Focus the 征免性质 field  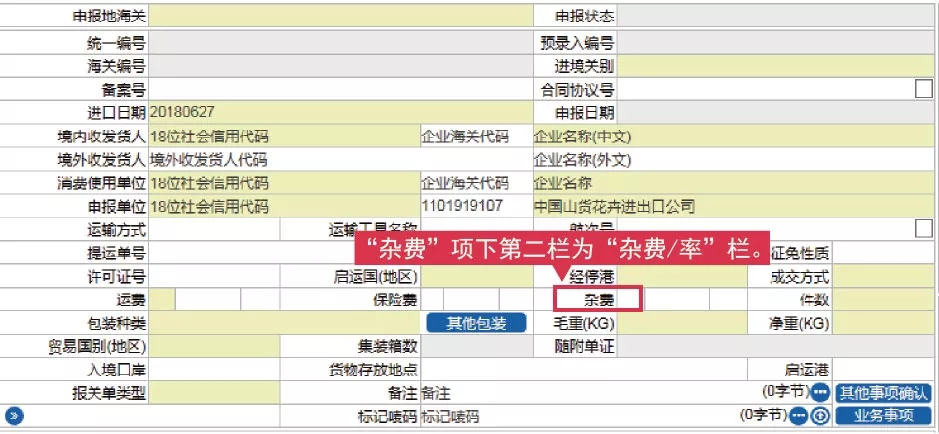click(884, 253)
